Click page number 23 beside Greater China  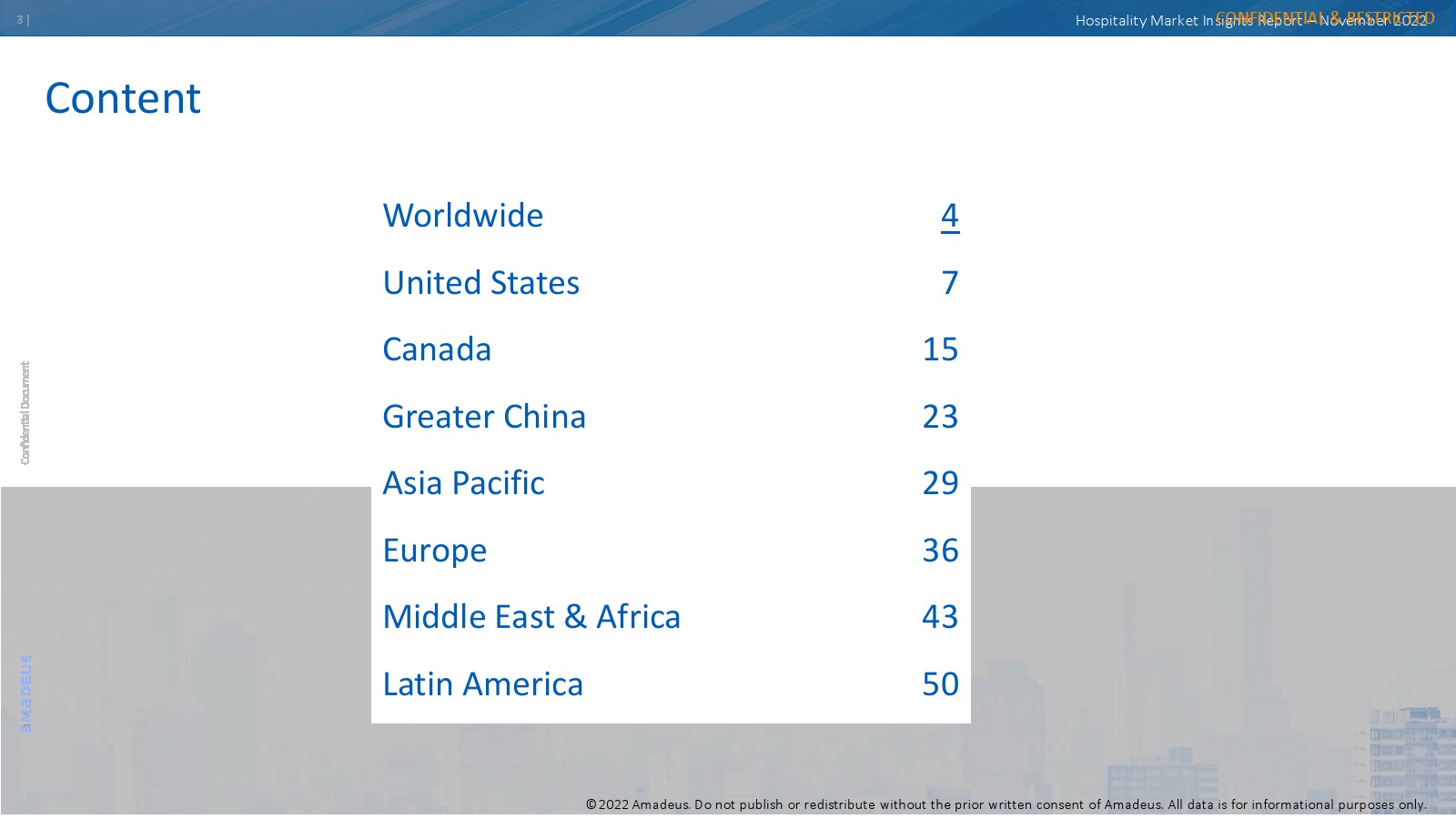pos(940,417)
